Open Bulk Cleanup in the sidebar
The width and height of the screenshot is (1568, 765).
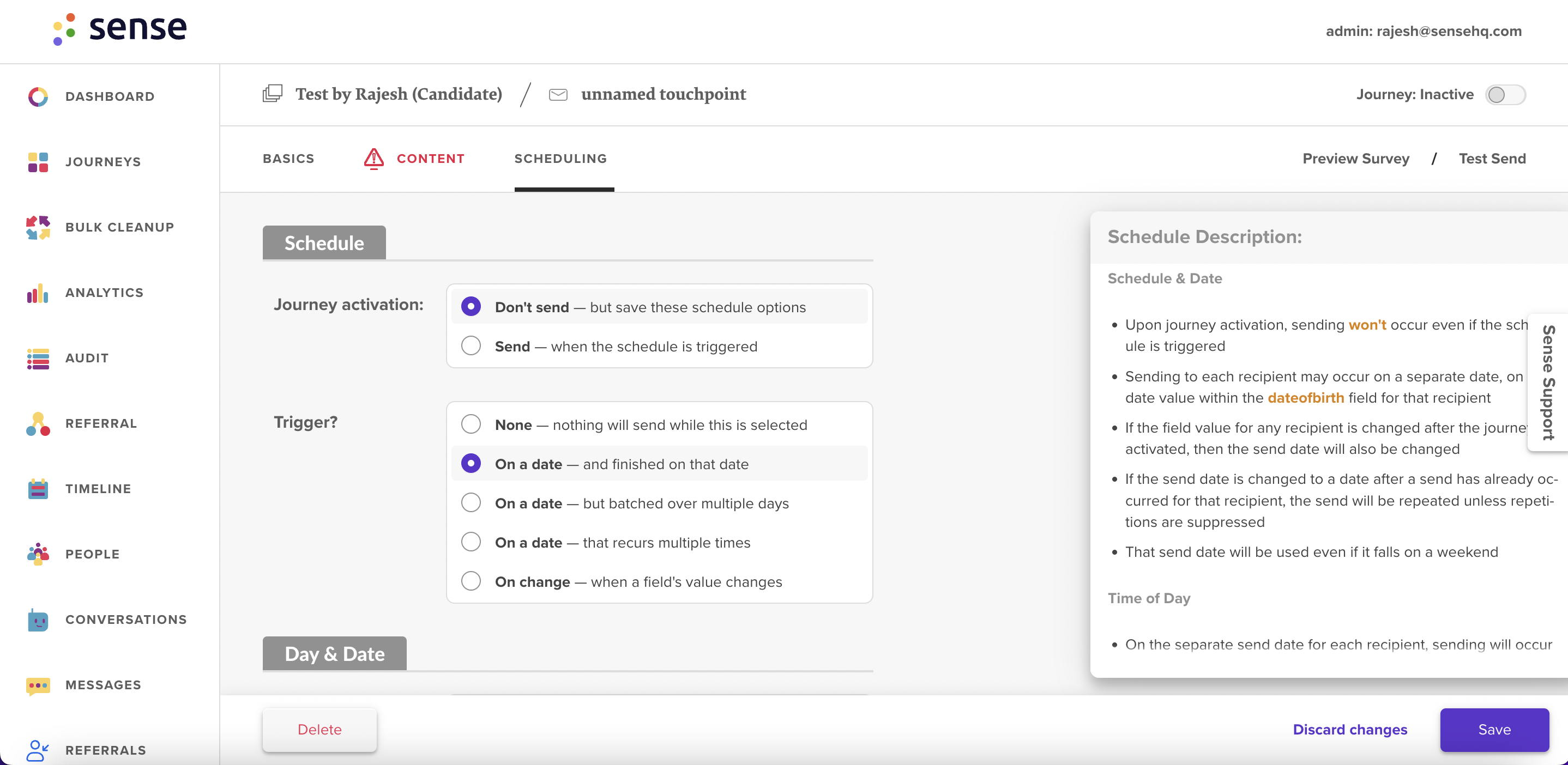[119, 227]
